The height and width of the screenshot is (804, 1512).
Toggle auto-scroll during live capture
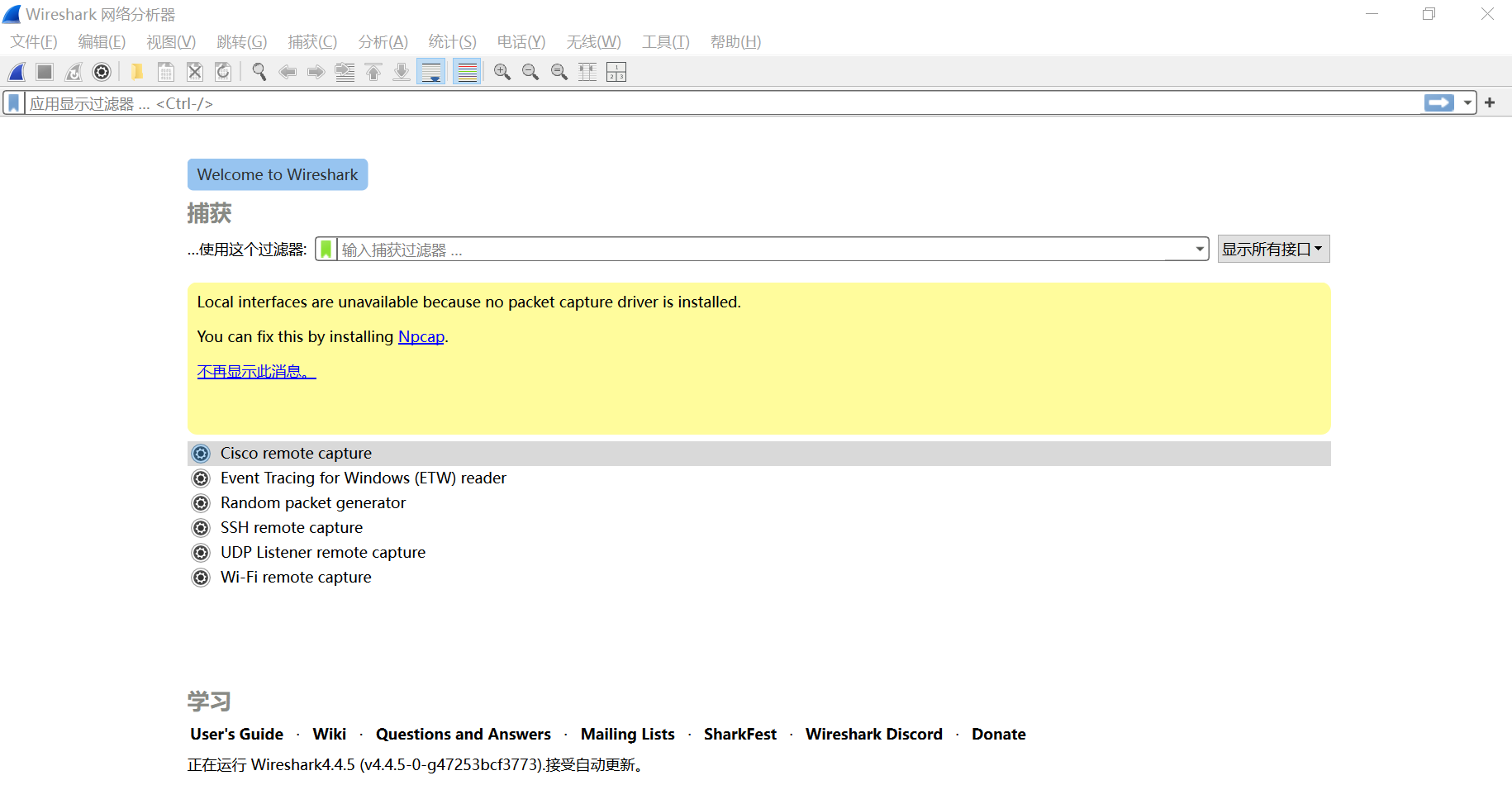coord(431,72)
